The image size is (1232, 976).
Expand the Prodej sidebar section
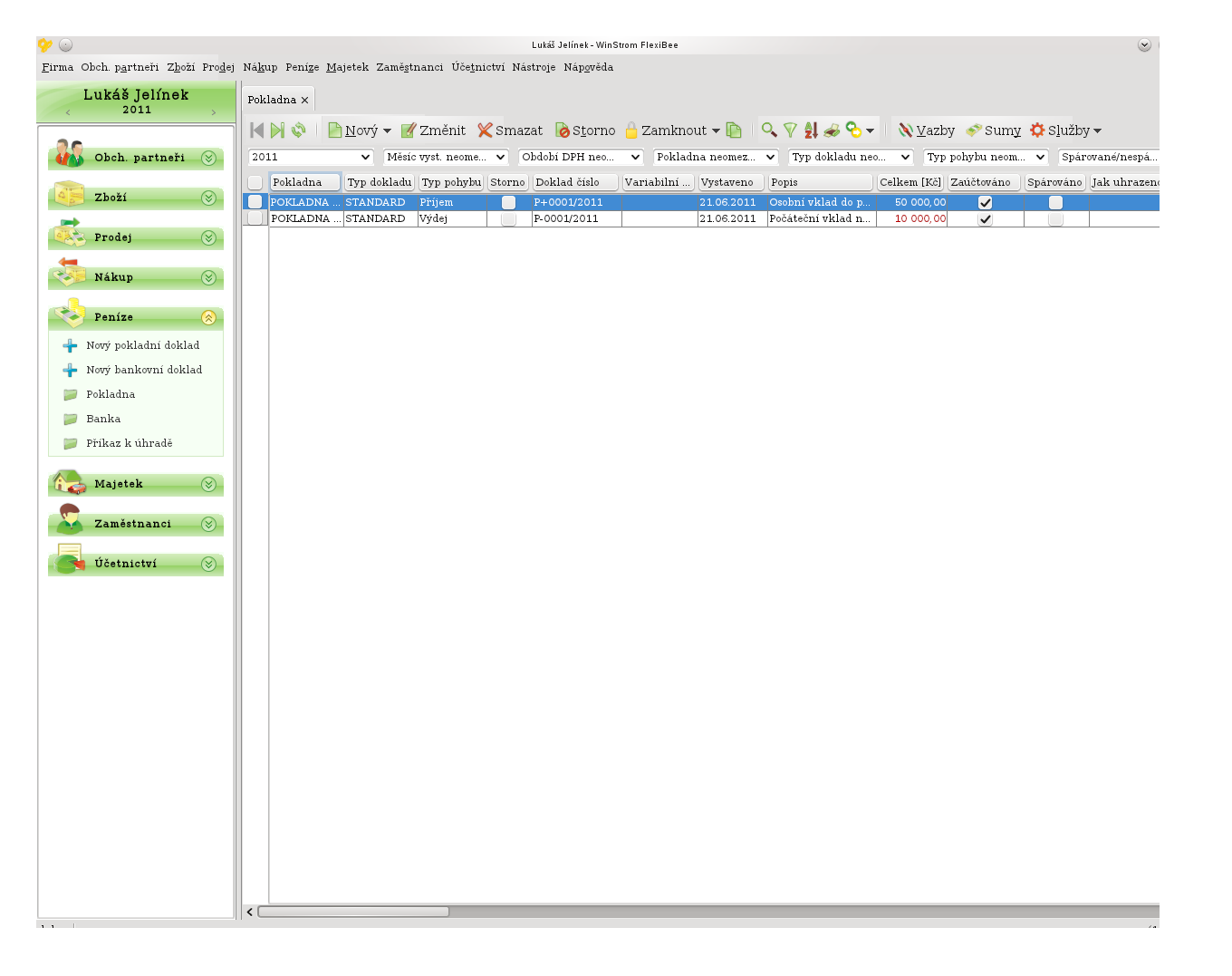(208, 237)
